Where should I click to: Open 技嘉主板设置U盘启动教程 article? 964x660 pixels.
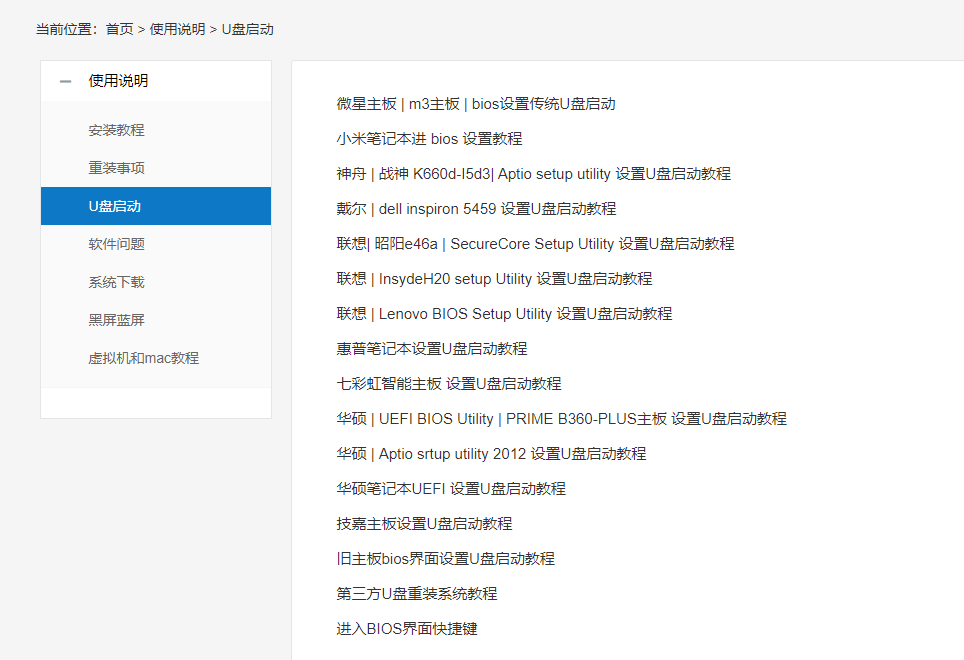(x=424, y=524)
